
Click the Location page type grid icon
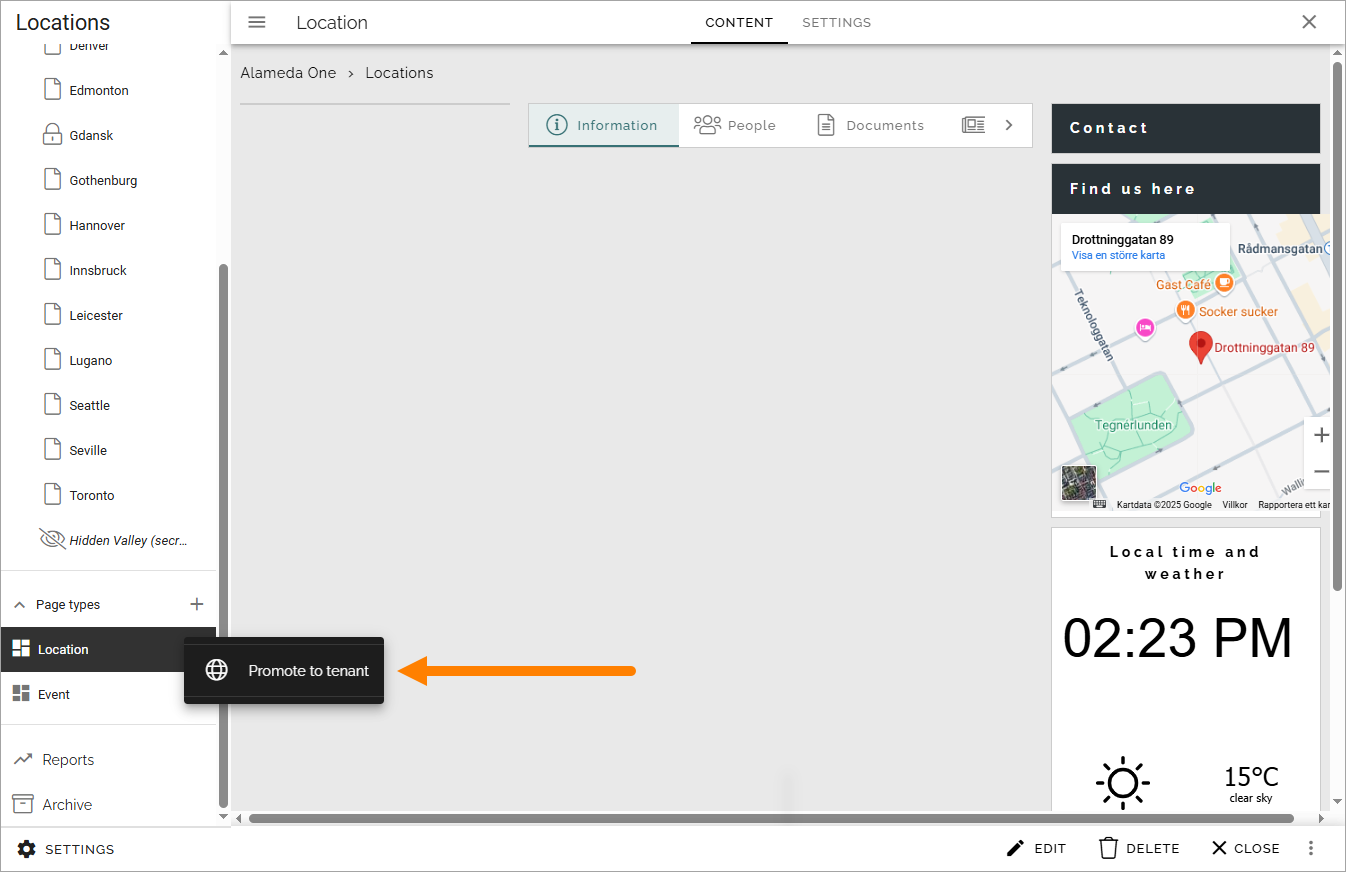click(21, 649)
